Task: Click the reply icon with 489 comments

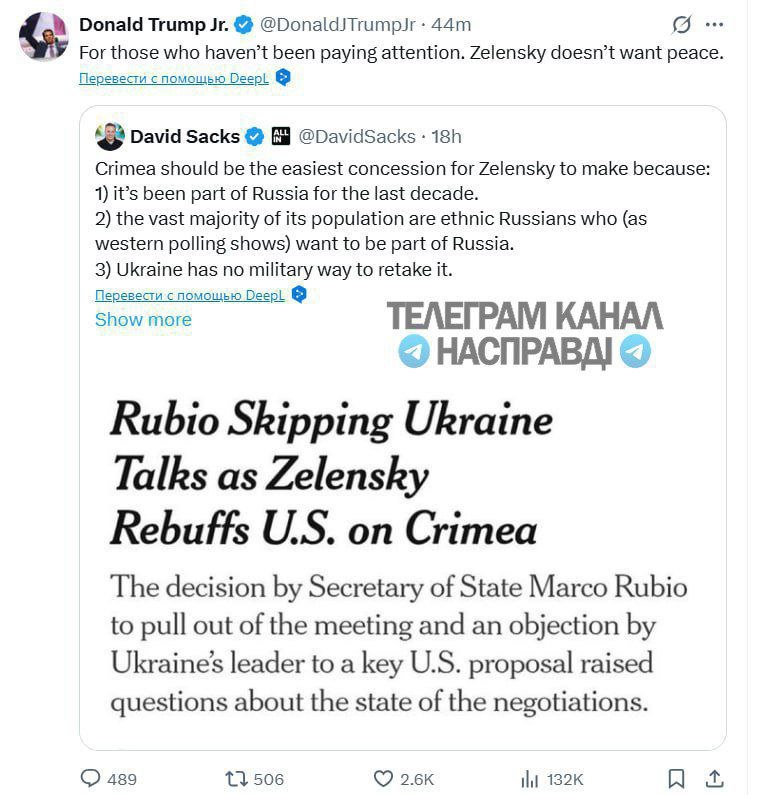Action: point(91,778)
